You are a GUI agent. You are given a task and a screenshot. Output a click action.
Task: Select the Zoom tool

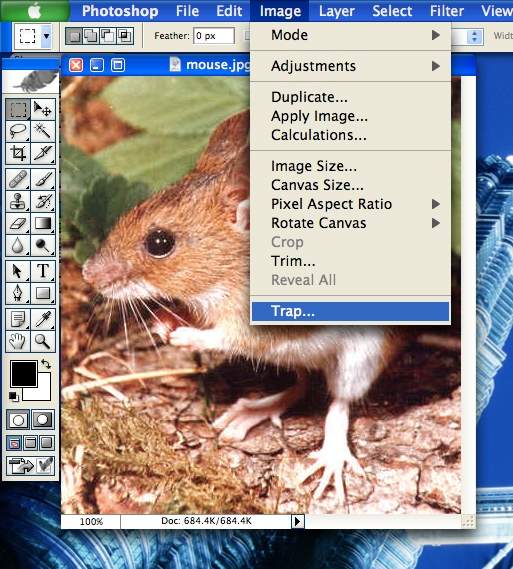(x=43, y=341)
